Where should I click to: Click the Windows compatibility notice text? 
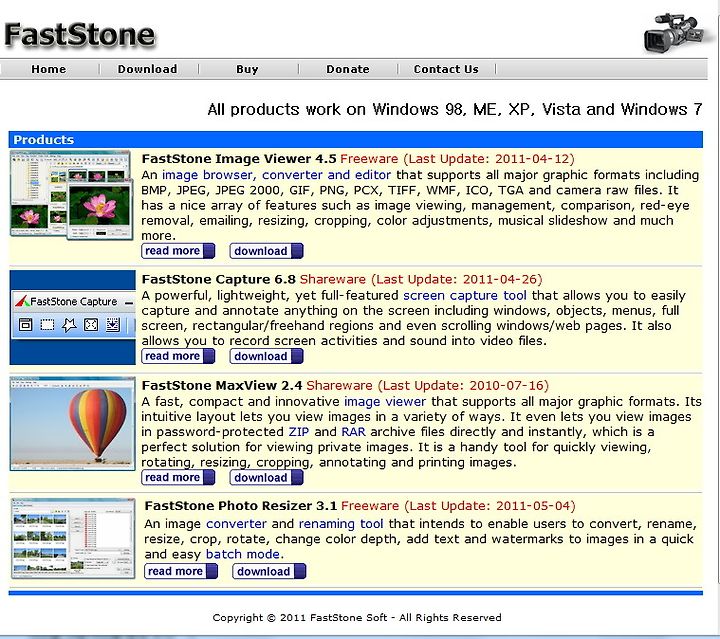click(455, 109)
